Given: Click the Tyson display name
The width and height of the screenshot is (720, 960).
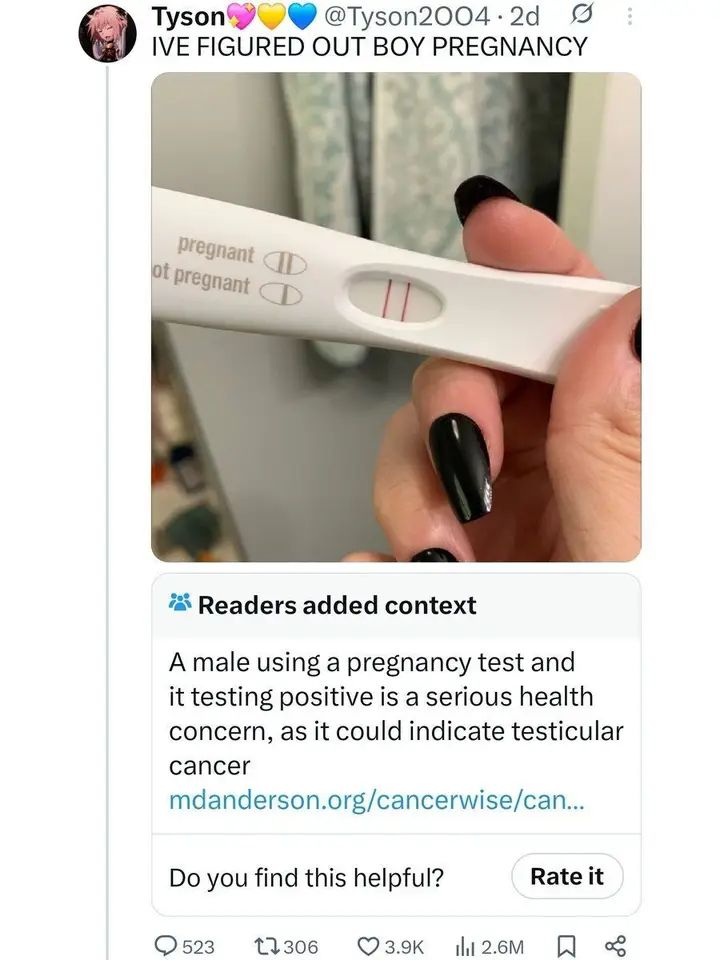Looking at the screenshot, I should click(189, 17).
